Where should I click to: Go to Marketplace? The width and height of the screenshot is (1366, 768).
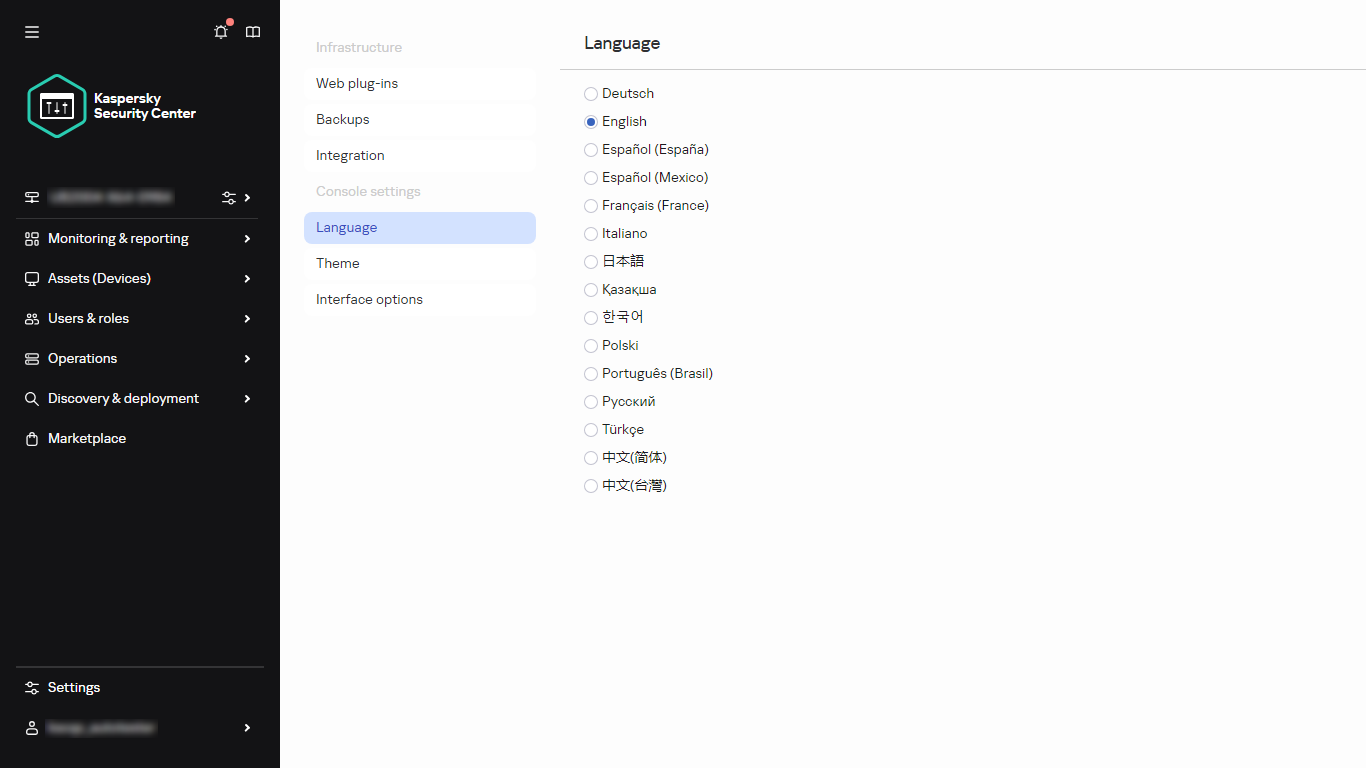point(86,438)
